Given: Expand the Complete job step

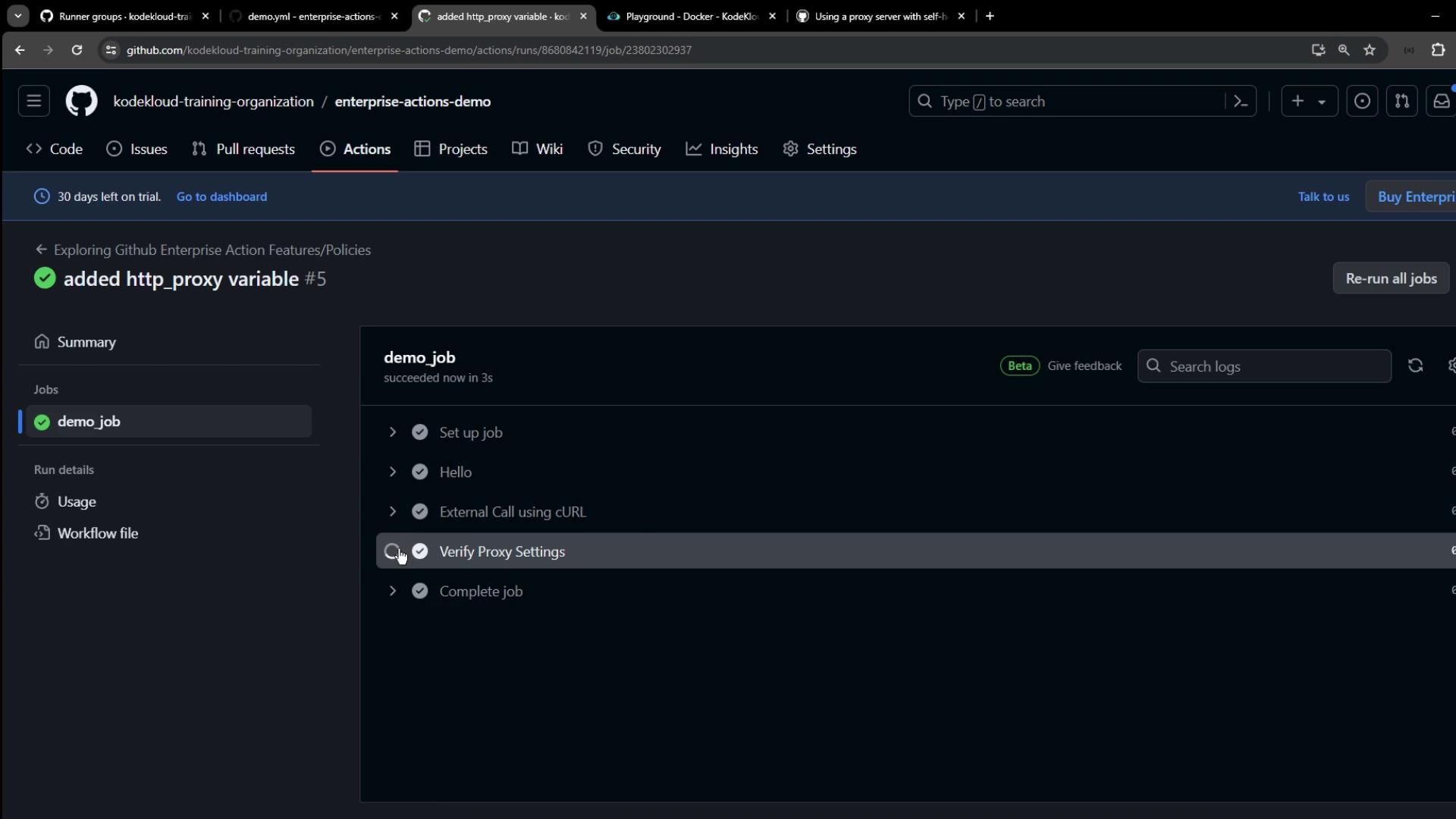Looking at the screenshot, I should tap(393, 591).
